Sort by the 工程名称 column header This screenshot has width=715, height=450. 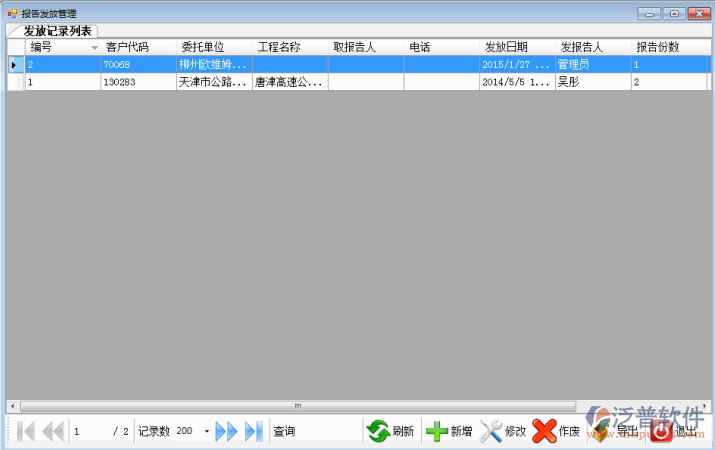click(290, 47)
